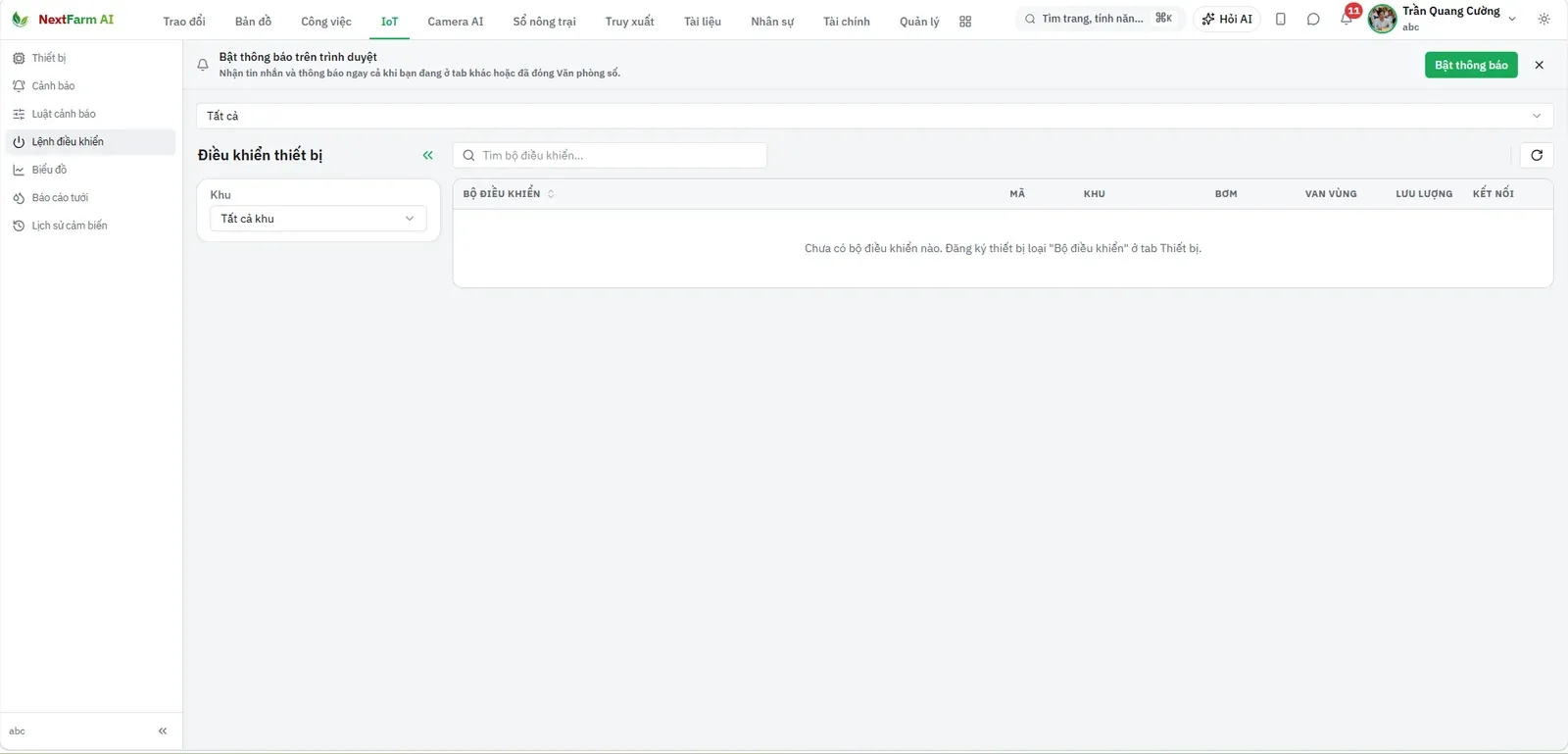Go to Quản lý tab
This screenshot has height=754, width=1568.
click(919, 22)
